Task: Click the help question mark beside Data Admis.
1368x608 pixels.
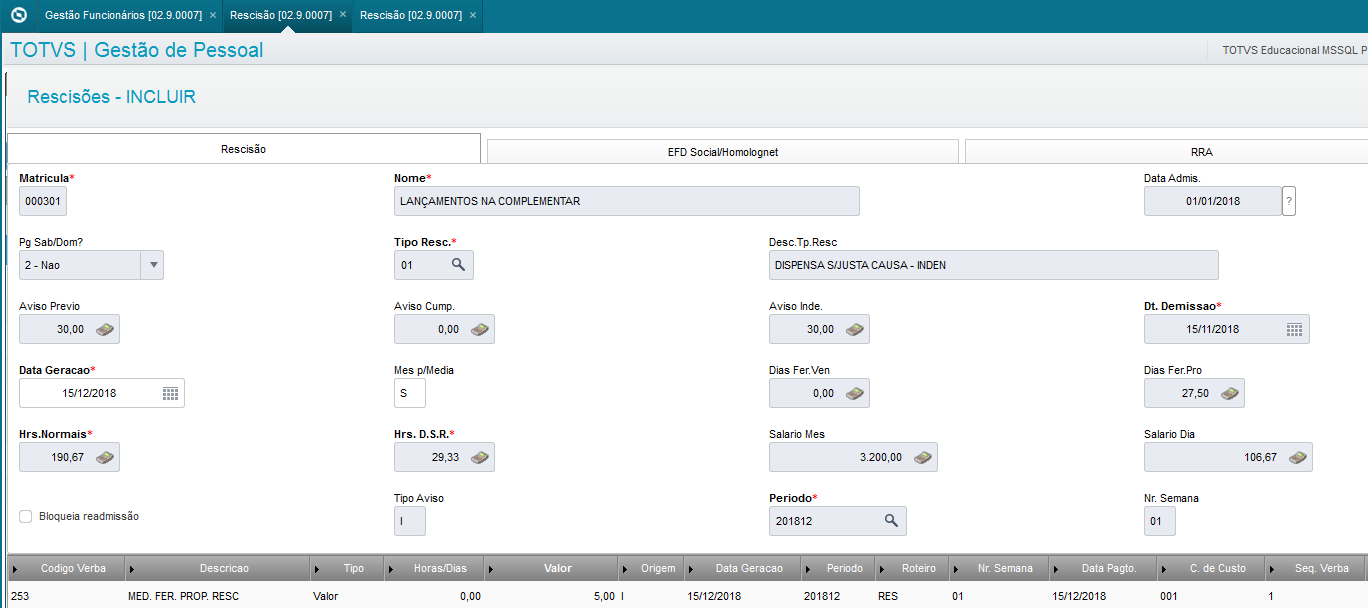Action: (x=1289, y=201)
